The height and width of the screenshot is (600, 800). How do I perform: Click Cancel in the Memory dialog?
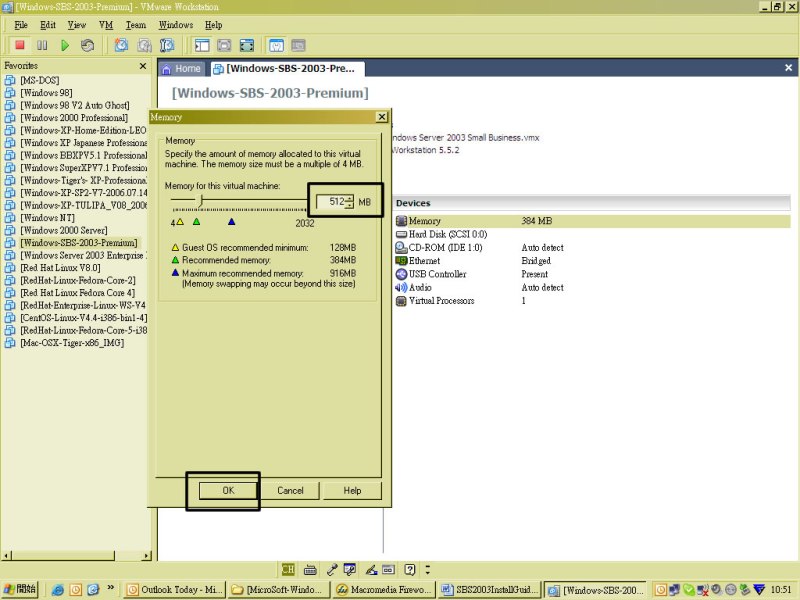point(290,491)
